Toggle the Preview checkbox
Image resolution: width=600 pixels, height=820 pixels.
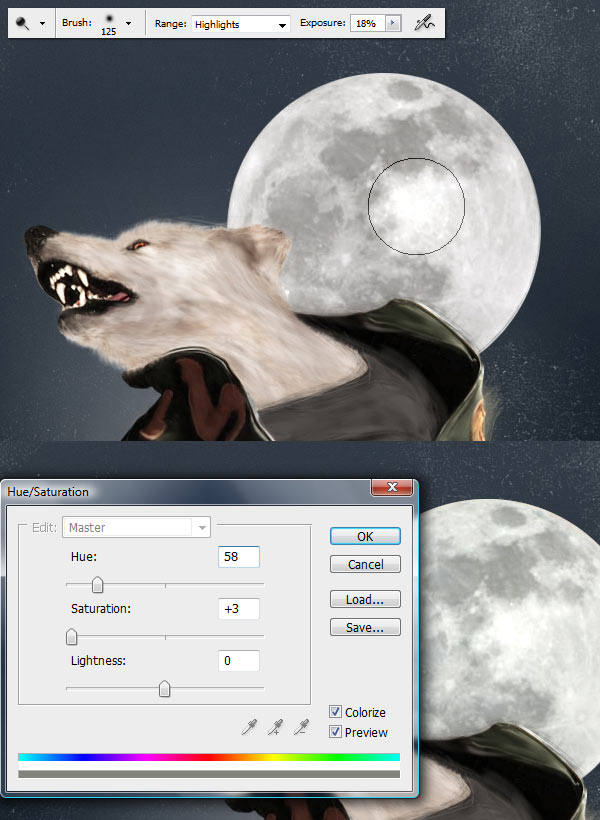point(335,732)
